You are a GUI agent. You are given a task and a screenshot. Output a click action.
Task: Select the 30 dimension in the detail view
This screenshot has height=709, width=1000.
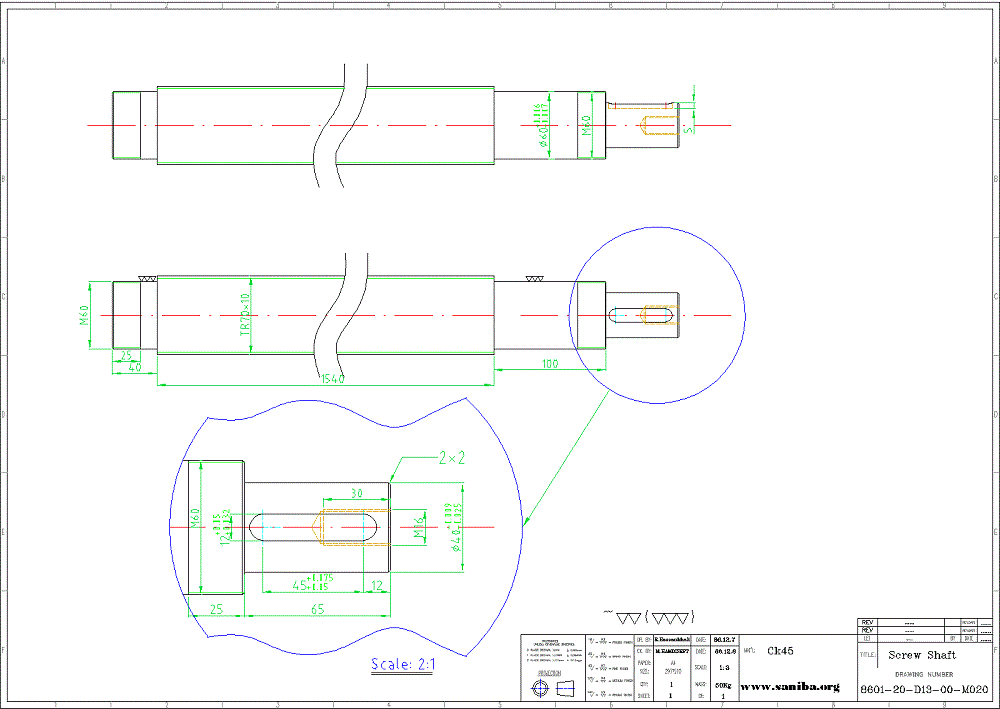(357, 493)
